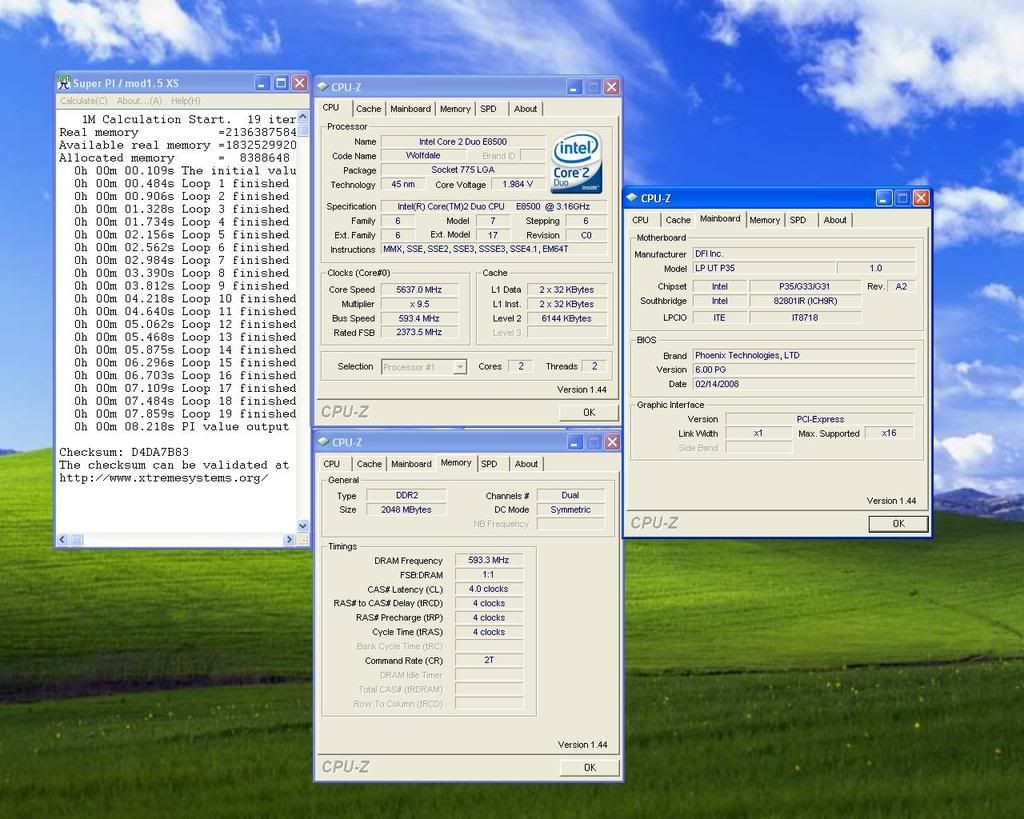Viewport: 1024px width, 819px height.
Task: Click the Code Name value Wolfdale
Action: tap(423, 155)
